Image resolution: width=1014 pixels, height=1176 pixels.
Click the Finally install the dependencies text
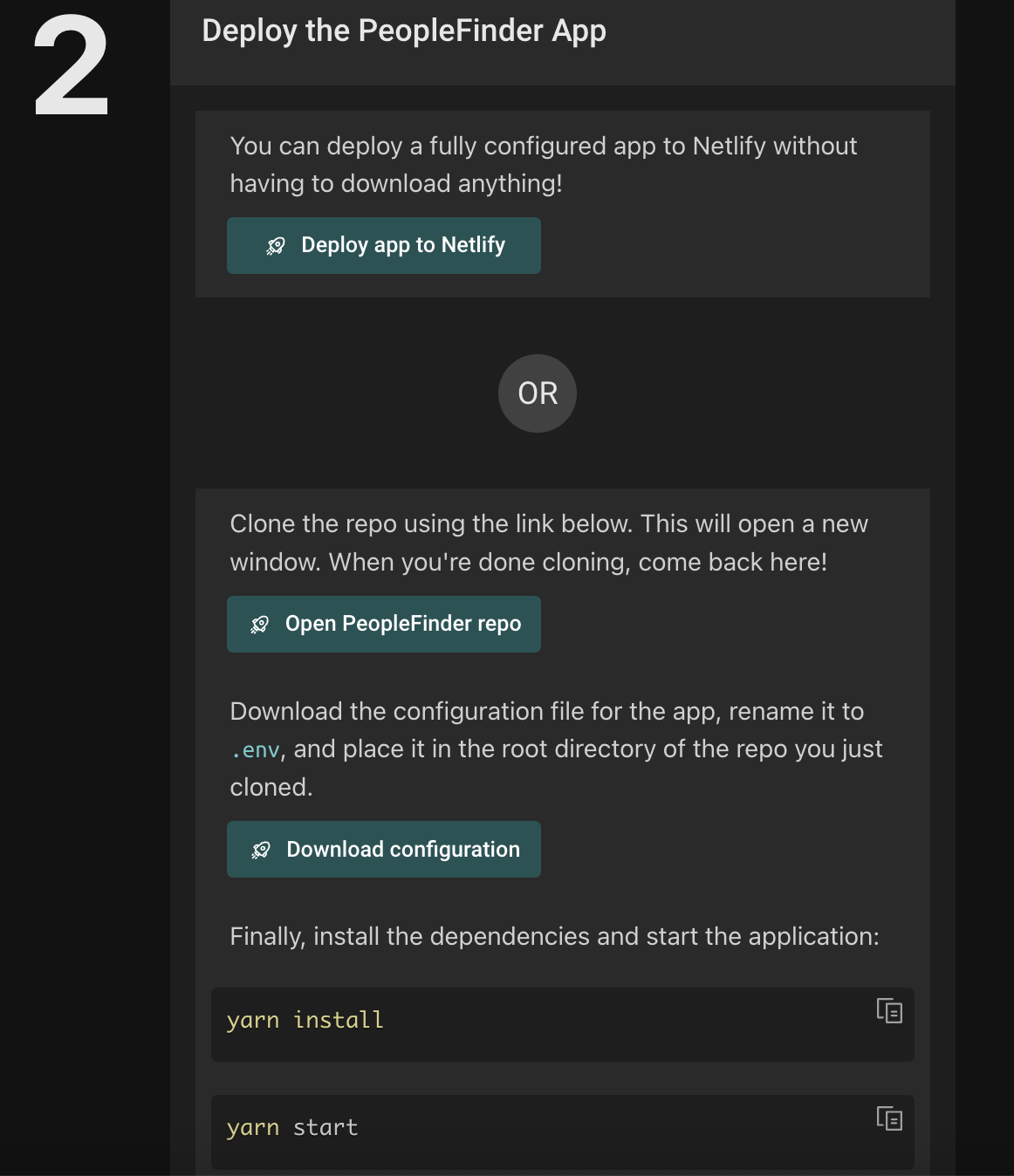[554, 936]
